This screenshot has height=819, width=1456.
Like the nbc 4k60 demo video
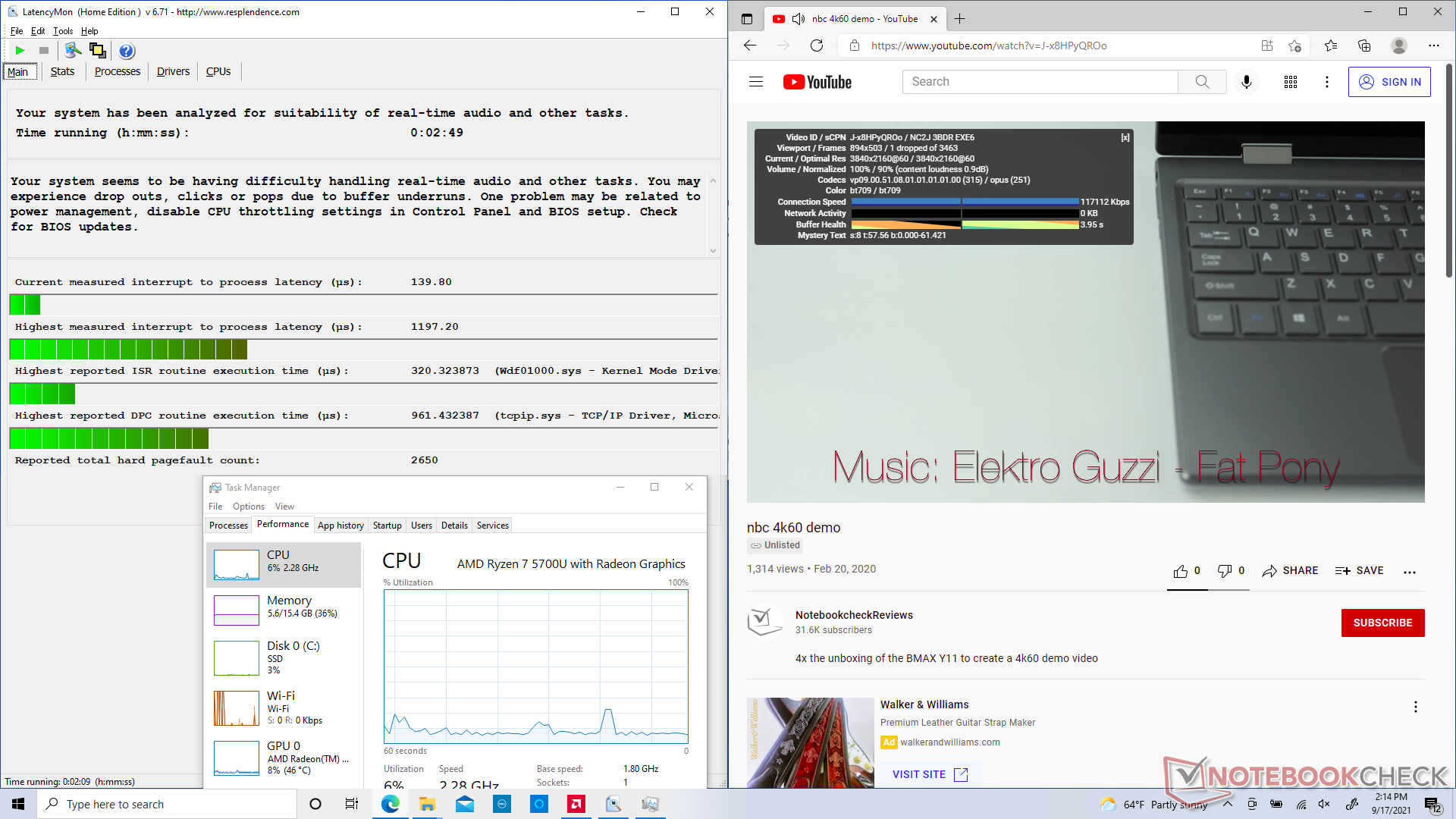pos(1181,571)
